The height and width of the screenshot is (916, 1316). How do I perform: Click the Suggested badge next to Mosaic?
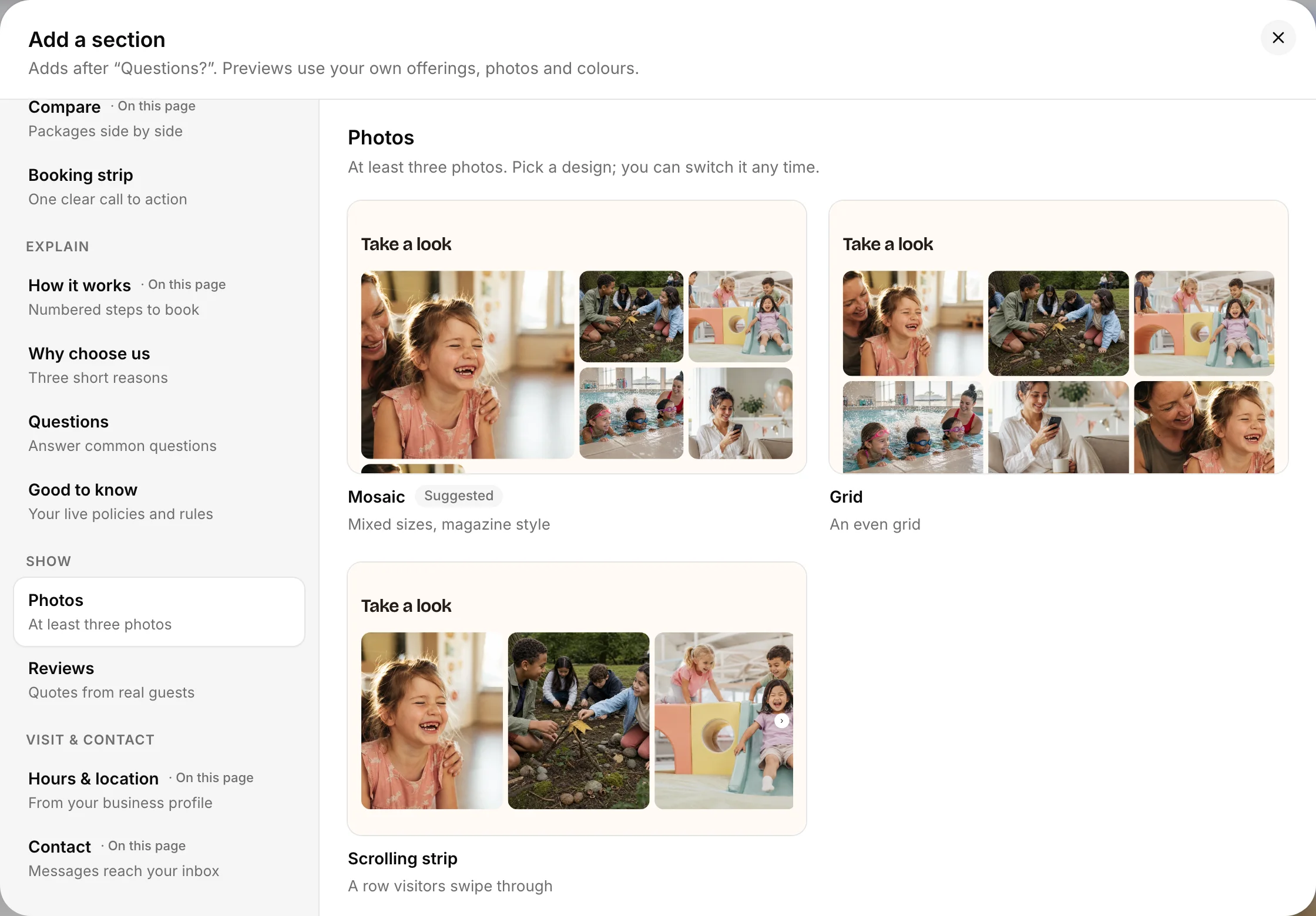pos(459,496)
